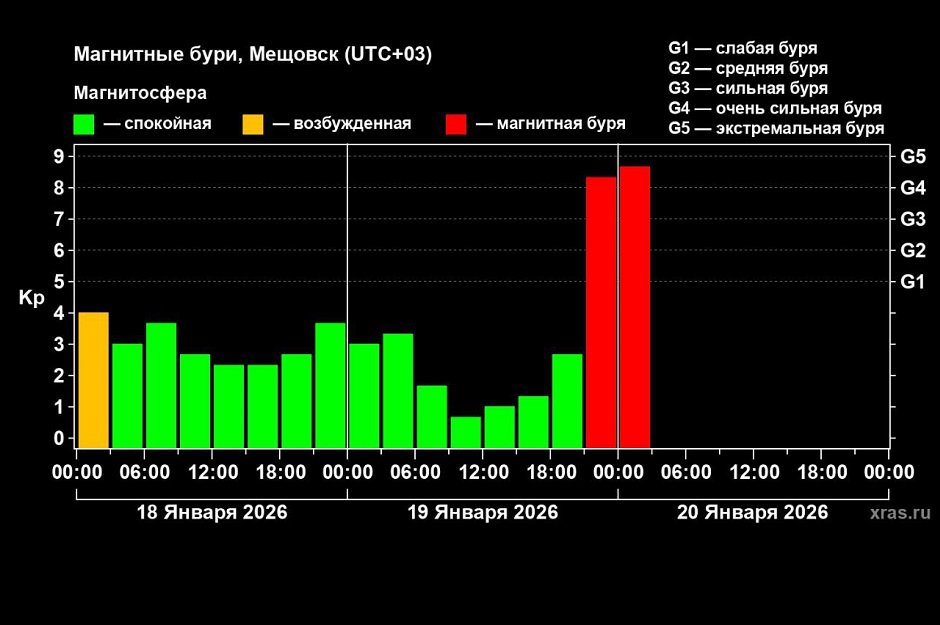Click the red 'магнитная буря' legend swatch
This screenshot has width=940, height=625.
456,124
